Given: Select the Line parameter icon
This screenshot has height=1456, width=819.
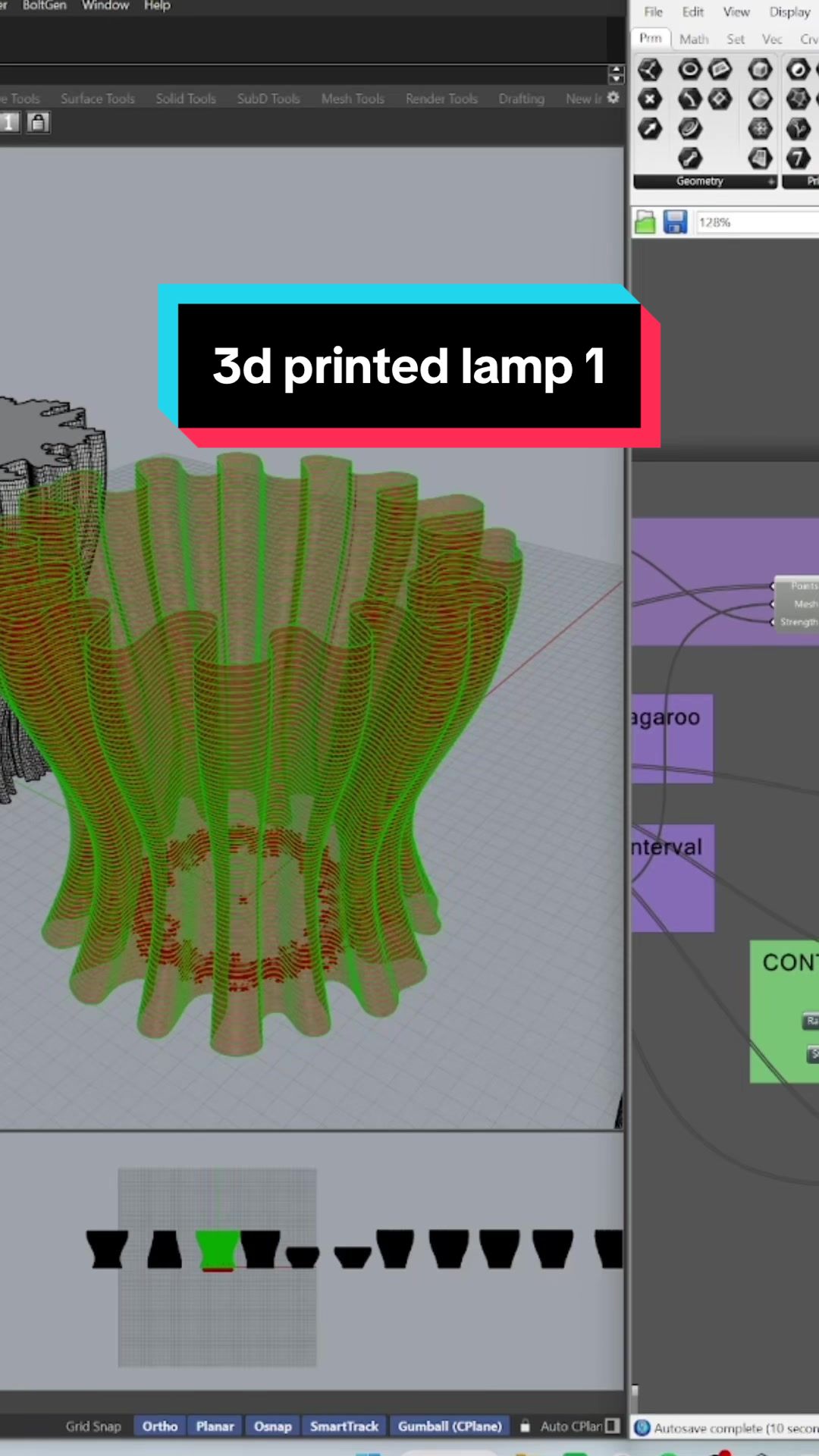Looking at the screenshot, I should pos(689,158).
